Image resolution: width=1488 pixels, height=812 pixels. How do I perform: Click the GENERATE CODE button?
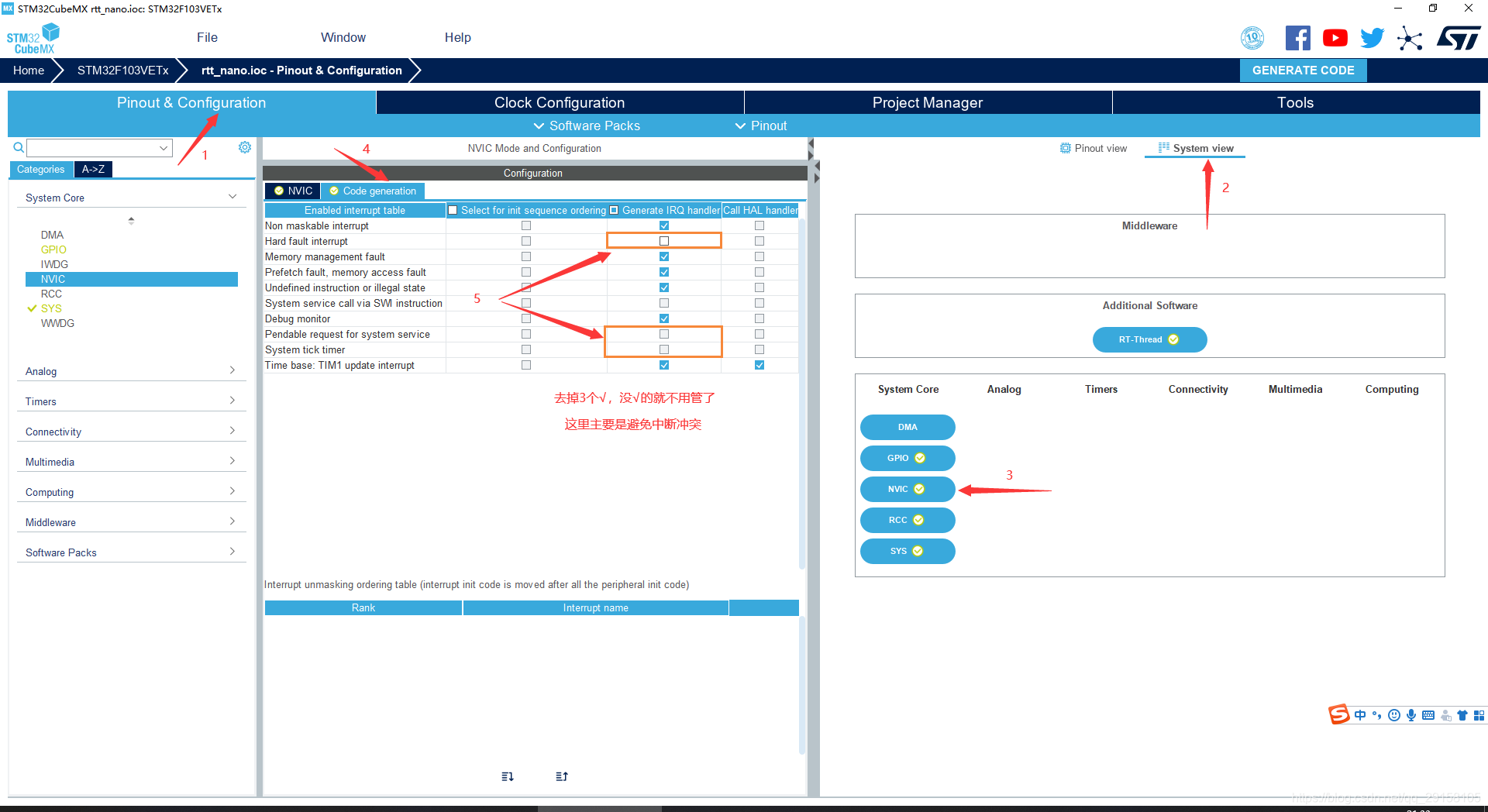click(1304, 70)
